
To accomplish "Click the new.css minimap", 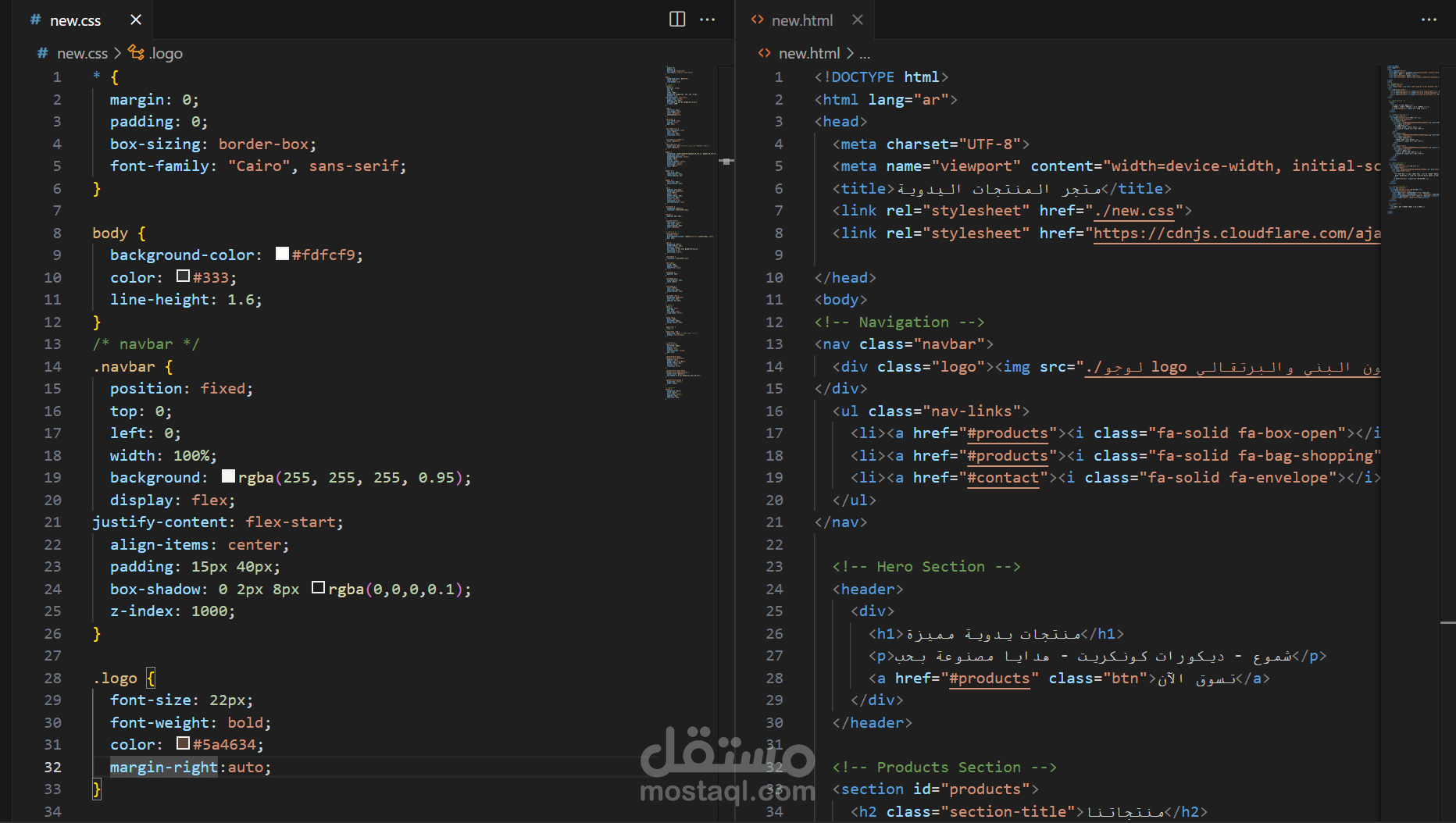I will (x=691, y=234).
